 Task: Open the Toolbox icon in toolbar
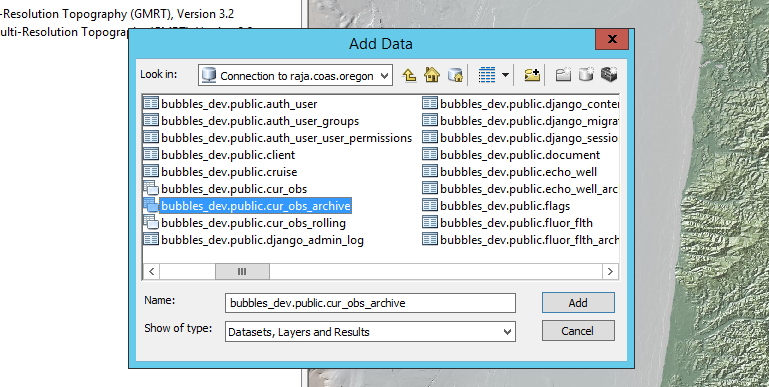coord(609,75)
